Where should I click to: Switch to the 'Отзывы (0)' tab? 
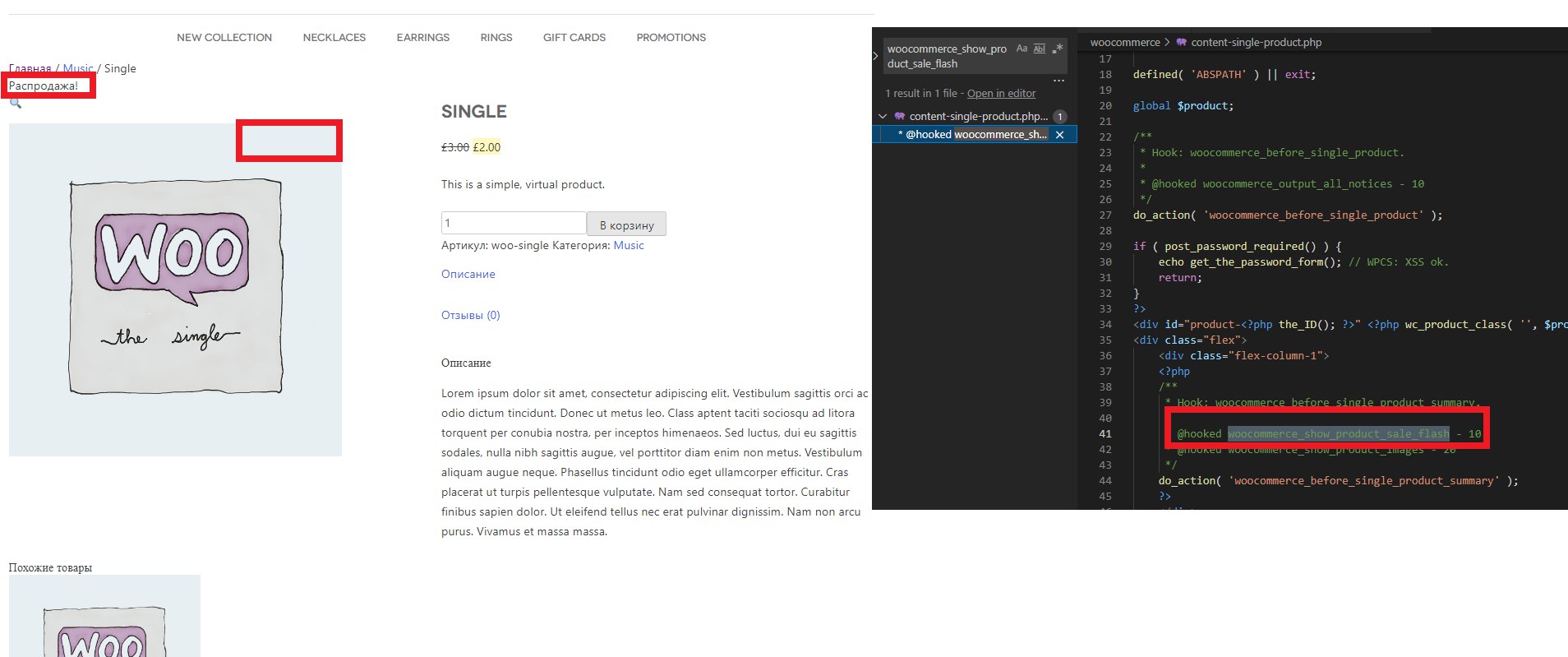pyautogui.click(x=471, y=315)
